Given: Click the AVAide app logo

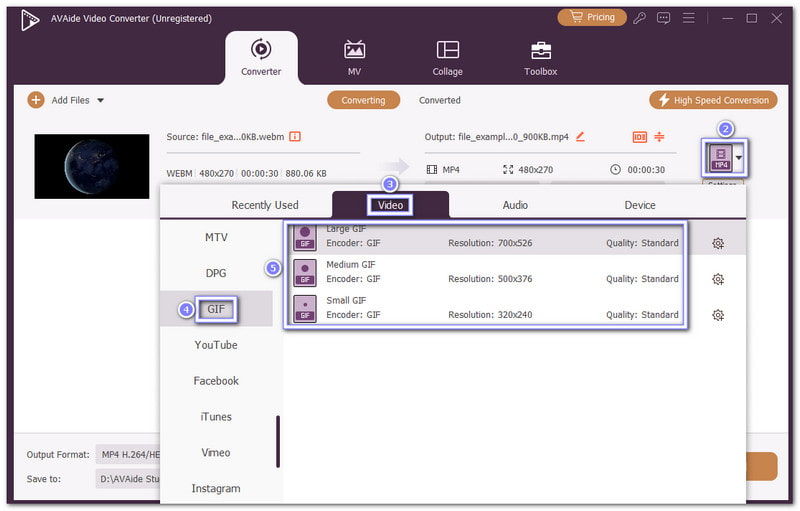Looking at the screenshot, I should click(x=30, y=20).
